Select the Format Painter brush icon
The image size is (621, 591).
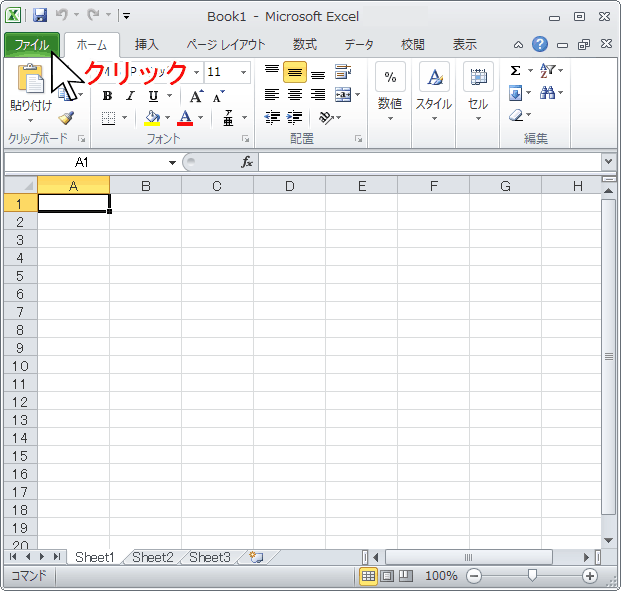click(x=66, y=118)
